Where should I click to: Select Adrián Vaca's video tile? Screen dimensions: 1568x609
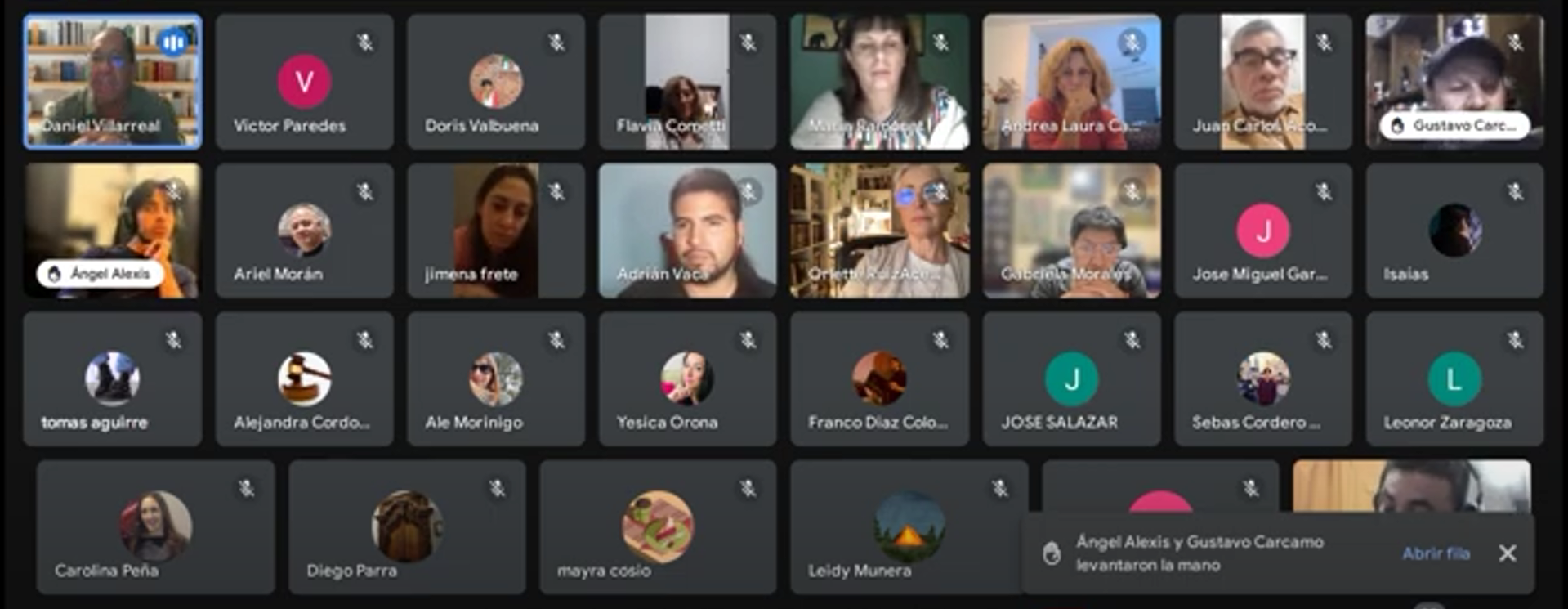tap(687, 231)
